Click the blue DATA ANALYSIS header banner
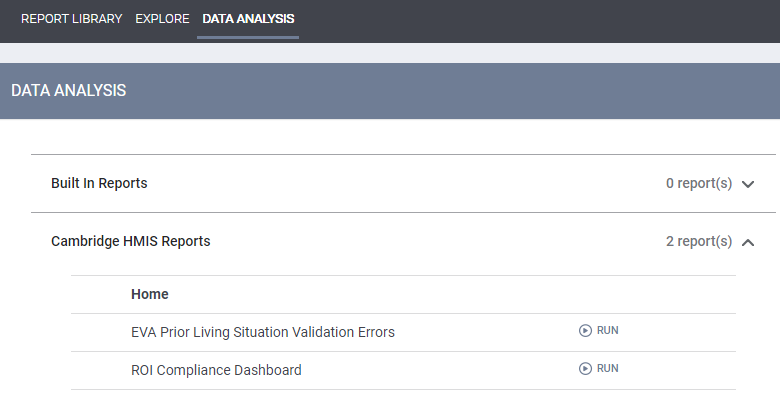This screenshot has height=400, width=780. point(450,91)
